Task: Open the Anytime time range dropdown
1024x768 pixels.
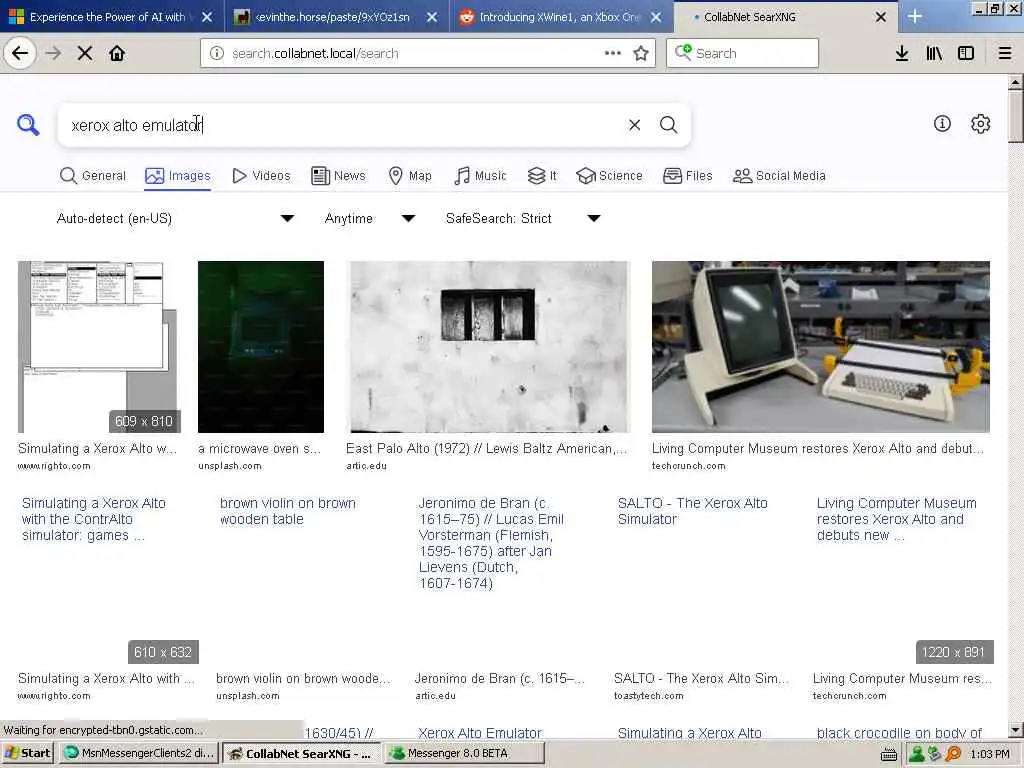Action: point(370,218)
